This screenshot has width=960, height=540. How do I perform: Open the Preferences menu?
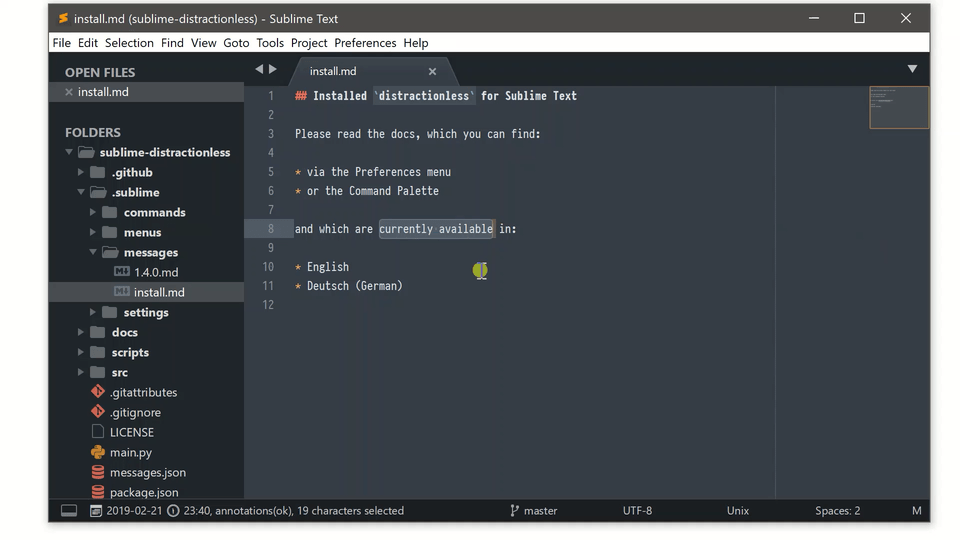(x=365, y=43)
